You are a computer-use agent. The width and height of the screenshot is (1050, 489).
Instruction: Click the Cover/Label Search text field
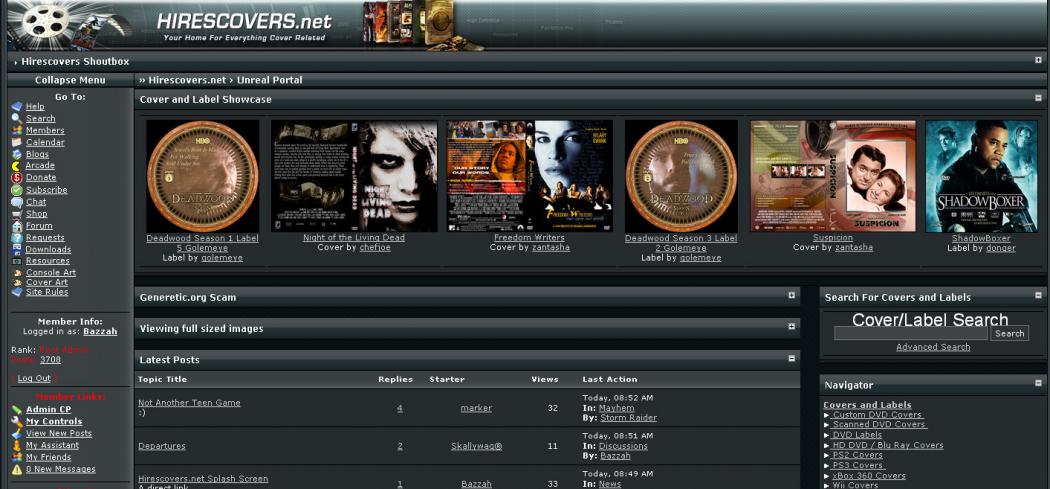coord(910,333)
